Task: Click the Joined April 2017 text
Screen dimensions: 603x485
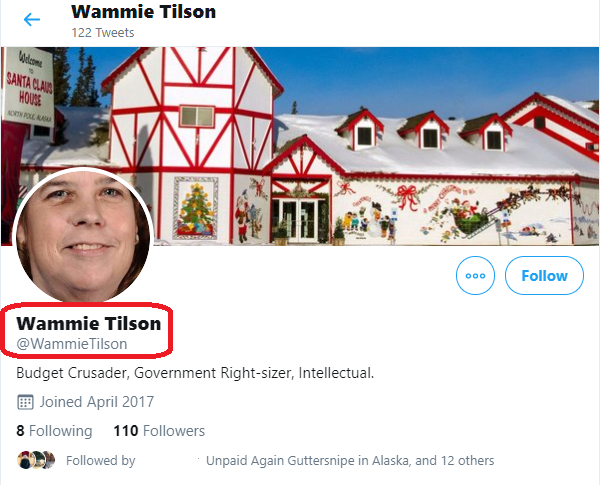Action: pyautogui.click(x=97, y=402)
